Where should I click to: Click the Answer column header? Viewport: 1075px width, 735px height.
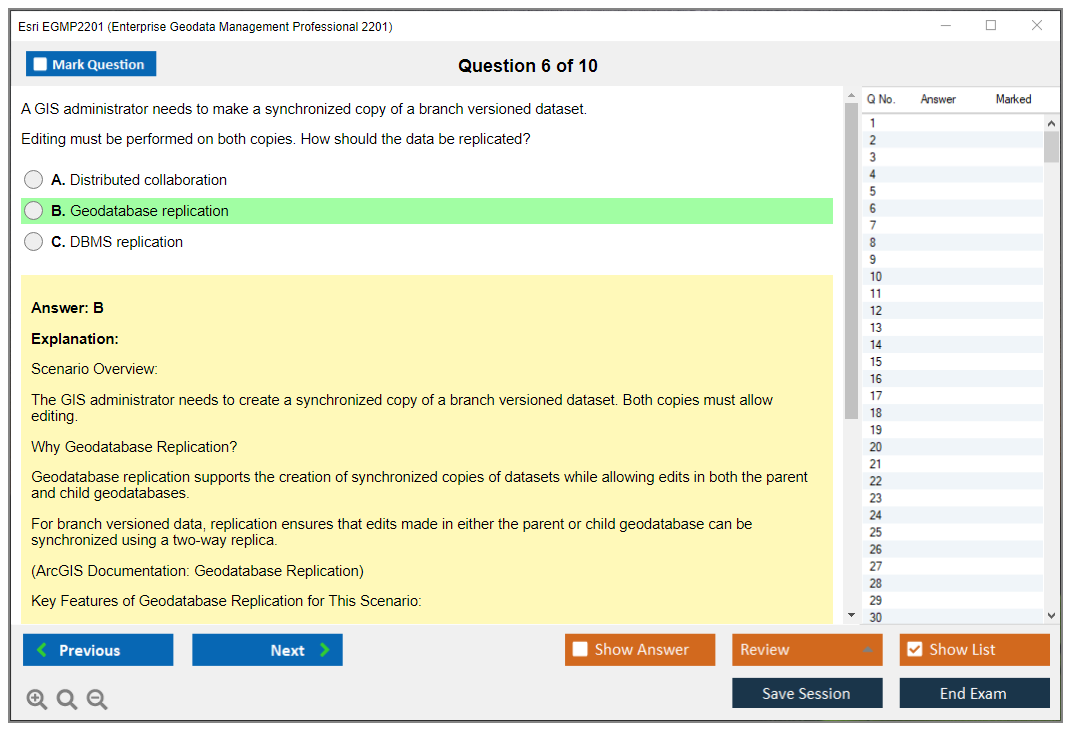click(x=938, y=99)
